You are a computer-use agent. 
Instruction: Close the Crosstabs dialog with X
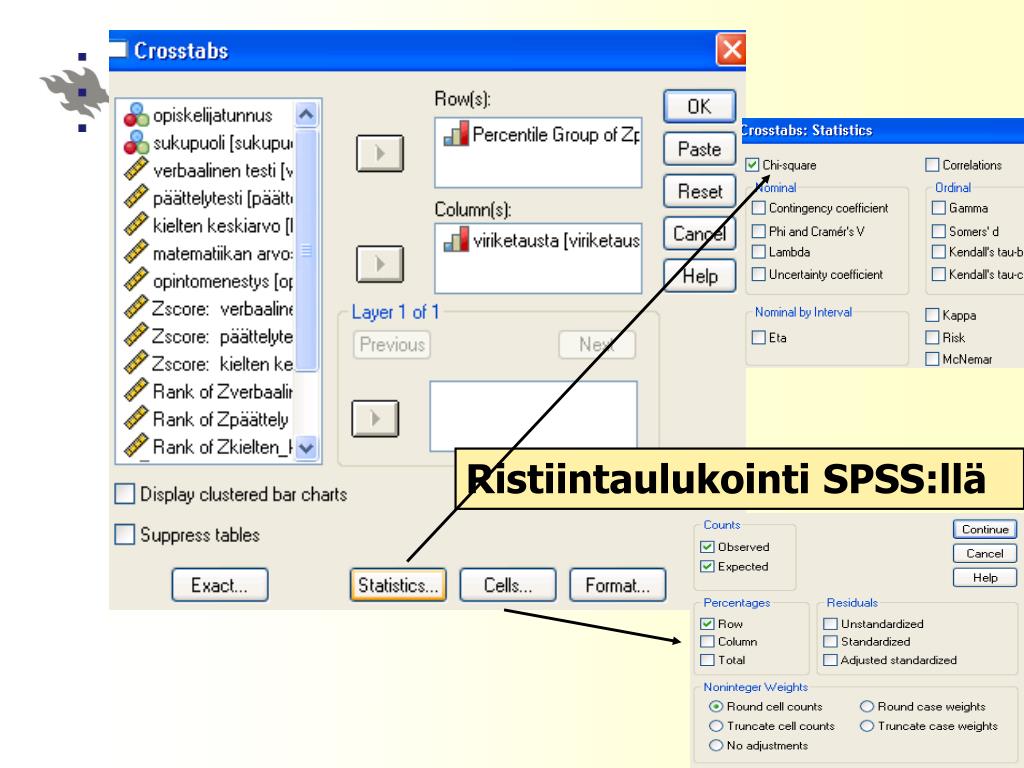coord(731,50)
